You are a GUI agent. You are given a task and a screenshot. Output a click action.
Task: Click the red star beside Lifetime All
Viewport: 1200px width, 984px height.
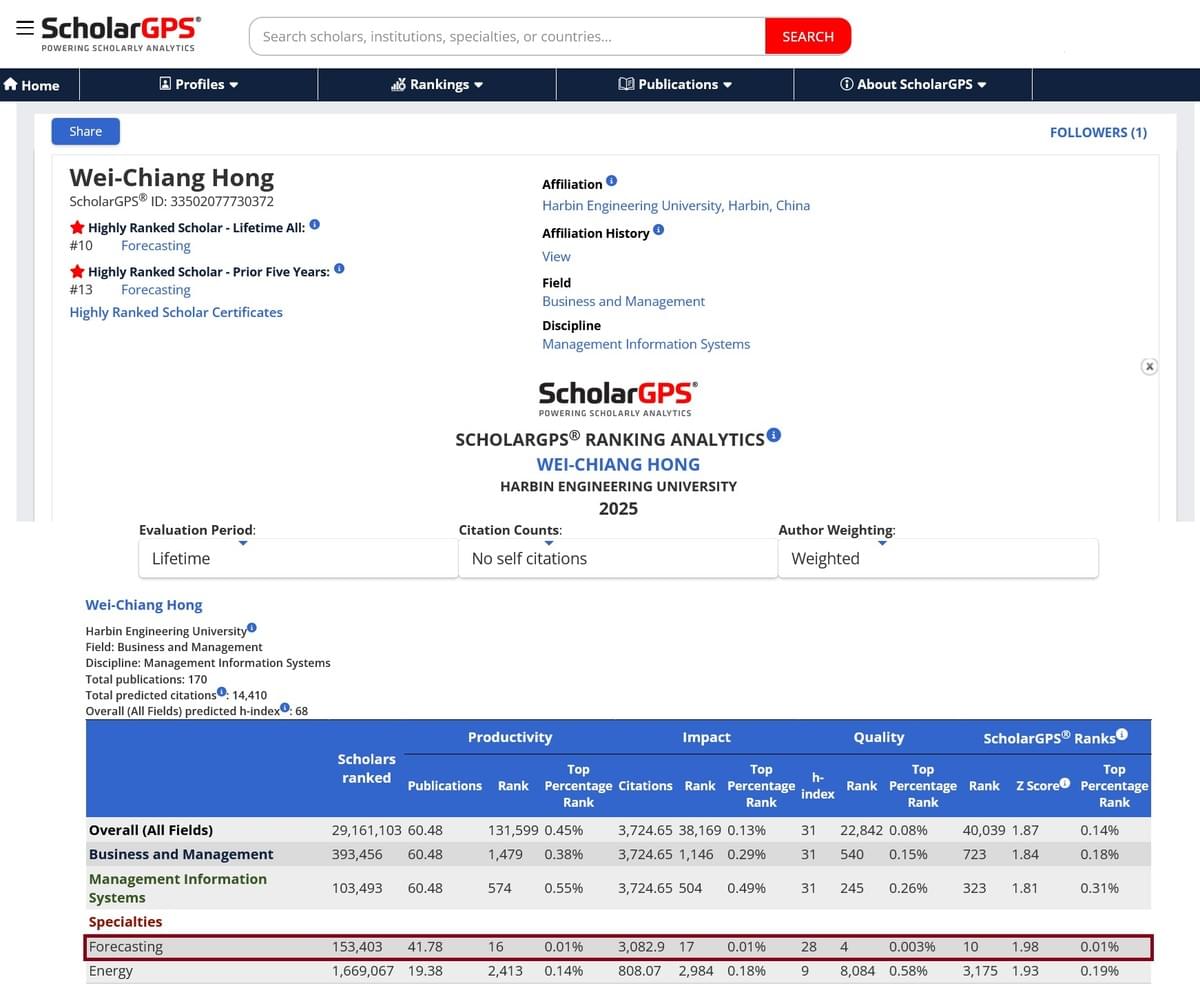click(77, 228)
